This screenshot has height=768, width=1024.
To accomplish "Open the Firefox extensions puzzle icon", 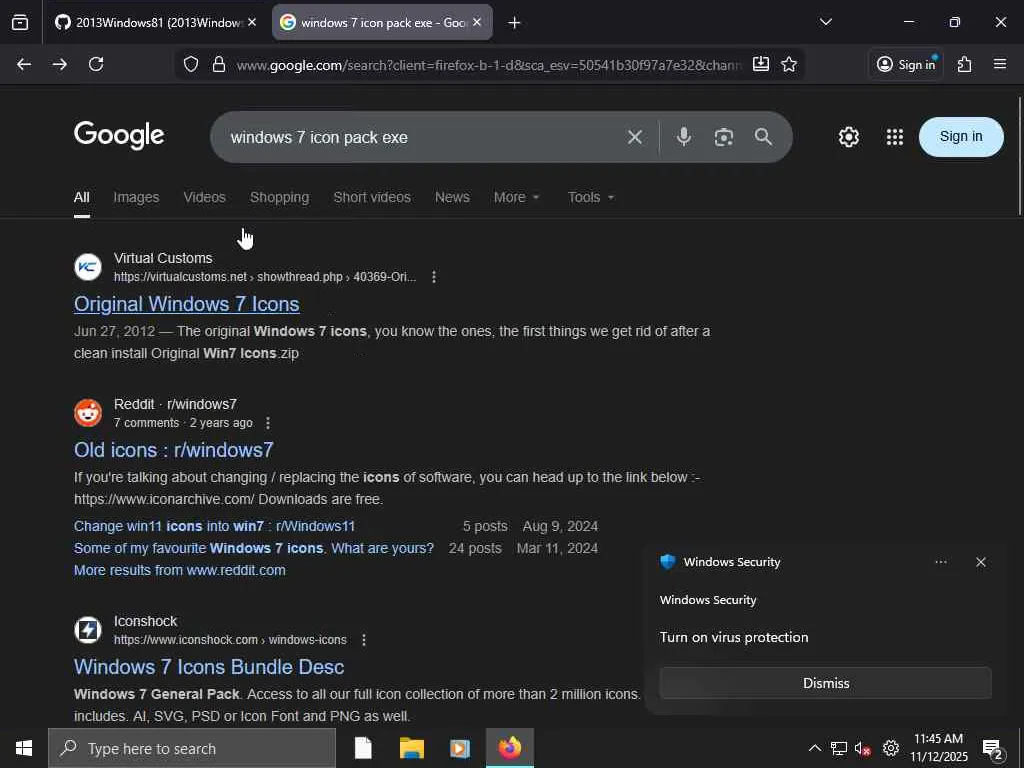I will [965, 64].
